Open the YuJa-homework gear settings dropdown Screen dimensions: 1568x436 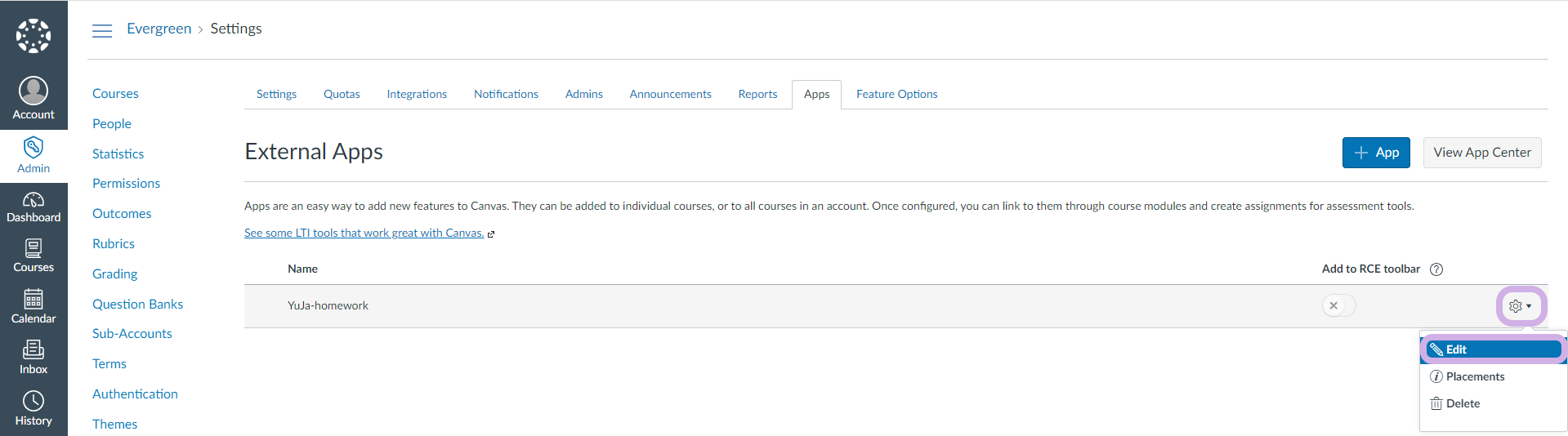1520,306
